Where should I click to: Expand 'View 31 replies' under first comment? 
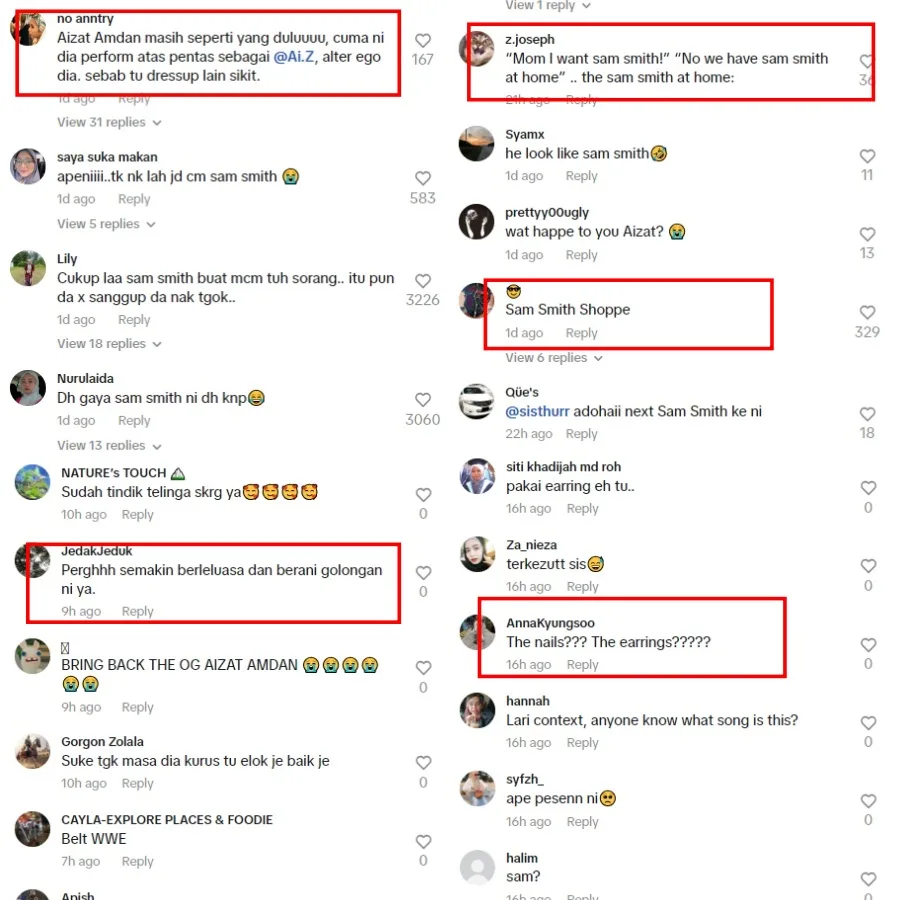coord(109,122)
